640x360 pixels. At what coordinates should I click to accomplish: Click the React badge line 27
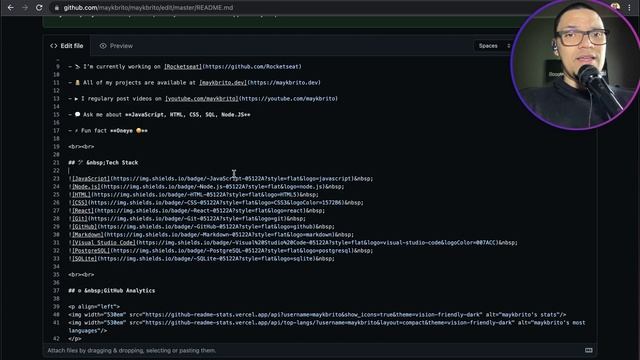pos(197,211)
